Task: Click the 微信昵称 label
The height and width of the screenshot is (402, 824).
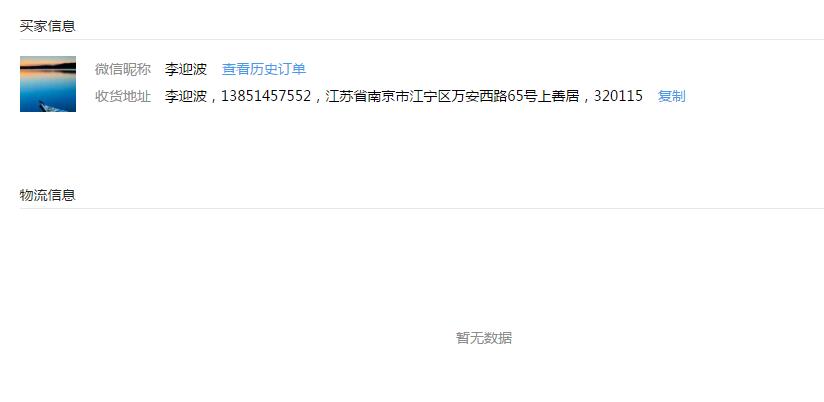Action: [123, 69]
